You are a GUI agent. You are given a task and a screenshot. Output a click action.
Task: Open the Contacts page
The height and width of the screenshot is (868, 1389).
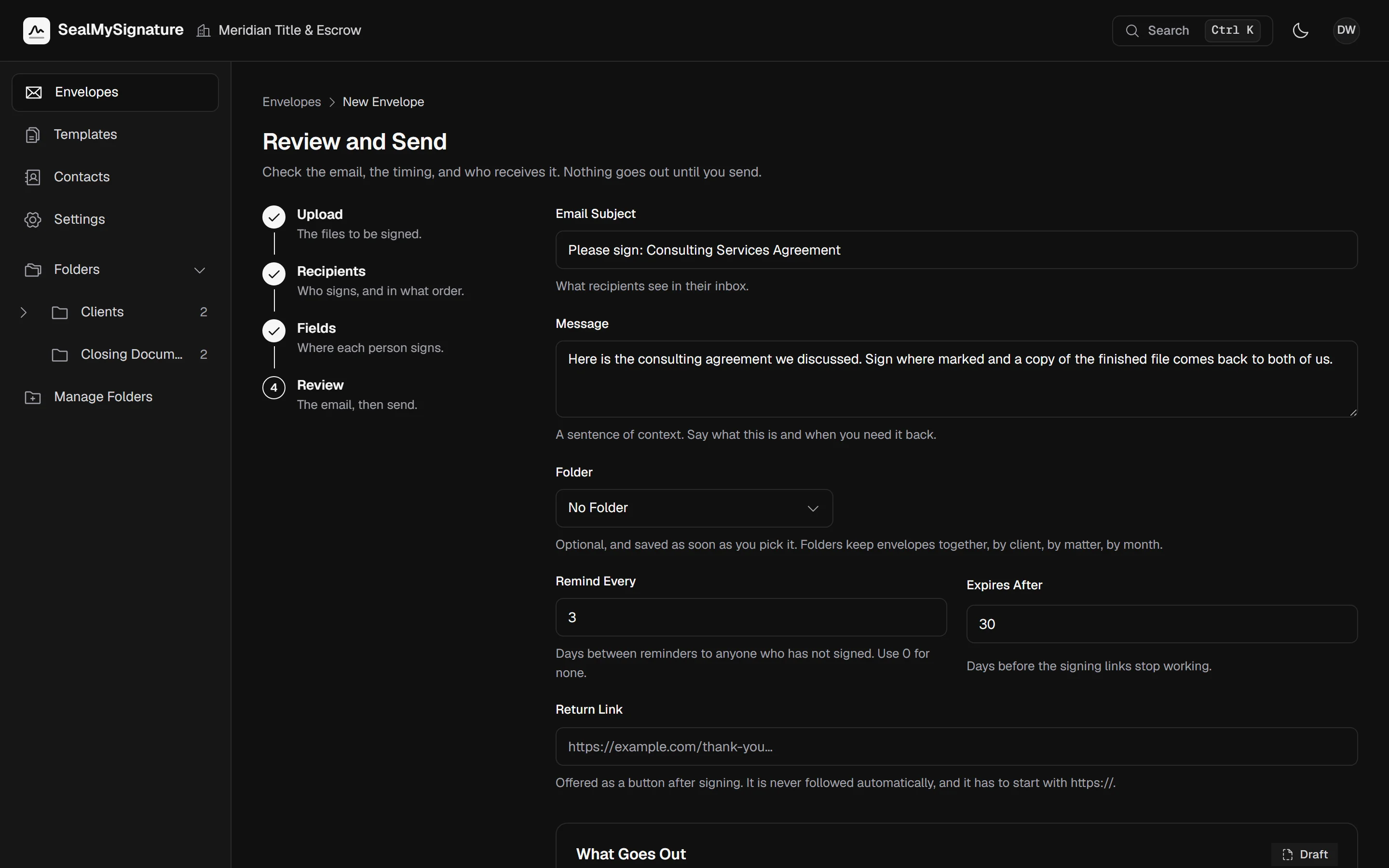(115, 177)
